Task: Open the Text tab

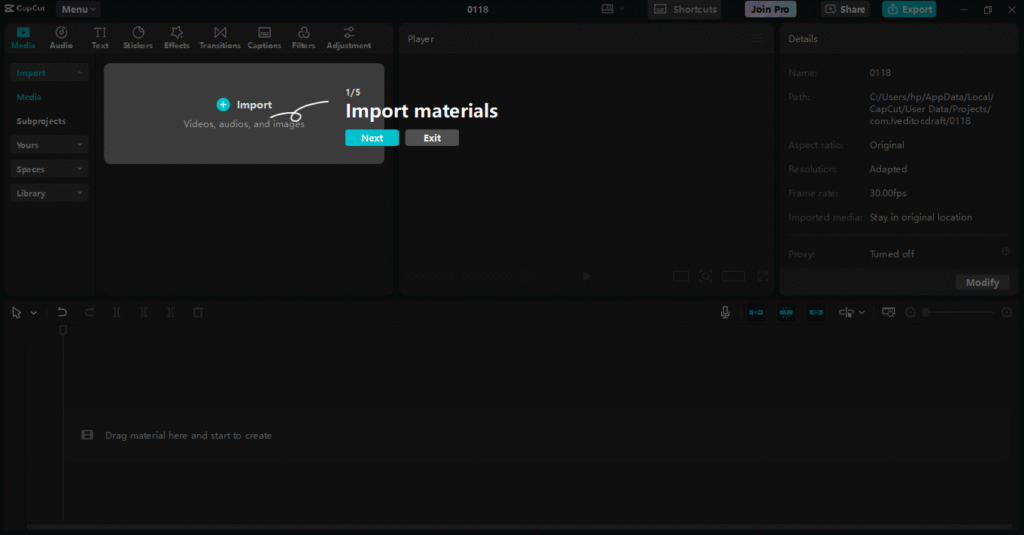Action: pyautogui.click(x=100, y=38)
